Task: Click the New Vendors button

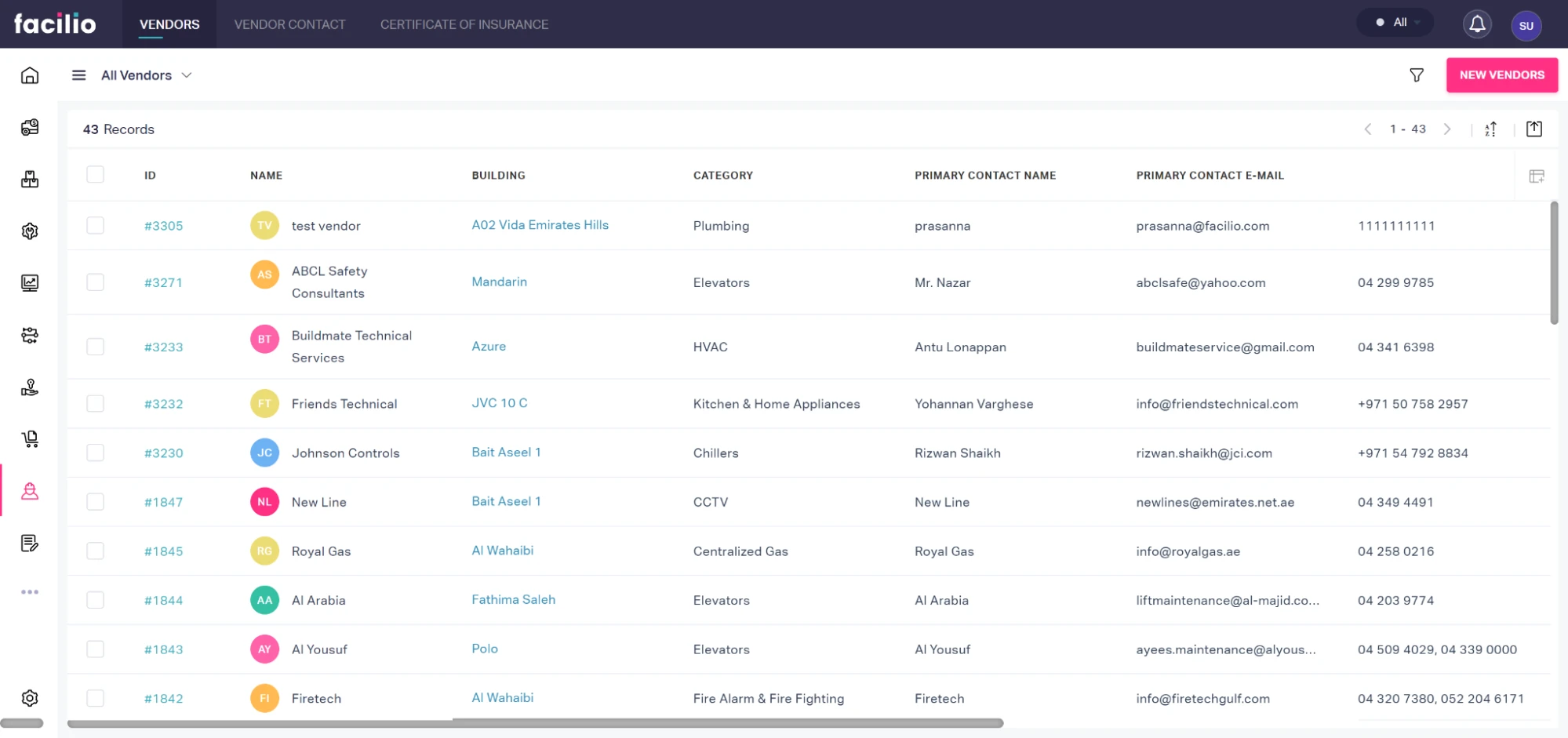Action: [1501, 75]
